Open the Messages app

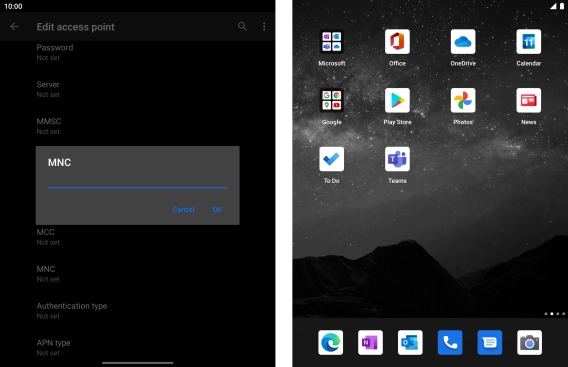tap(490, 342)
